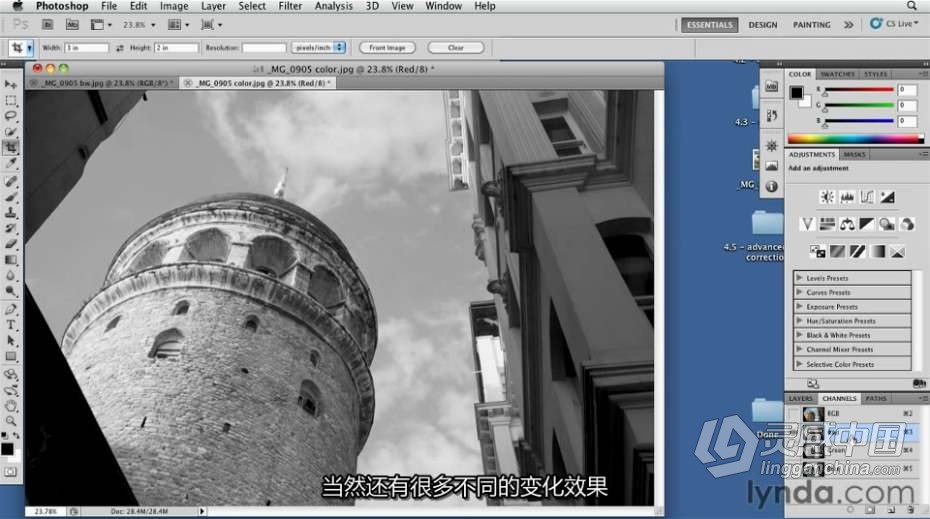
Task: Add a Brightness/Contrast adjustment
Action: click(827, 197)
